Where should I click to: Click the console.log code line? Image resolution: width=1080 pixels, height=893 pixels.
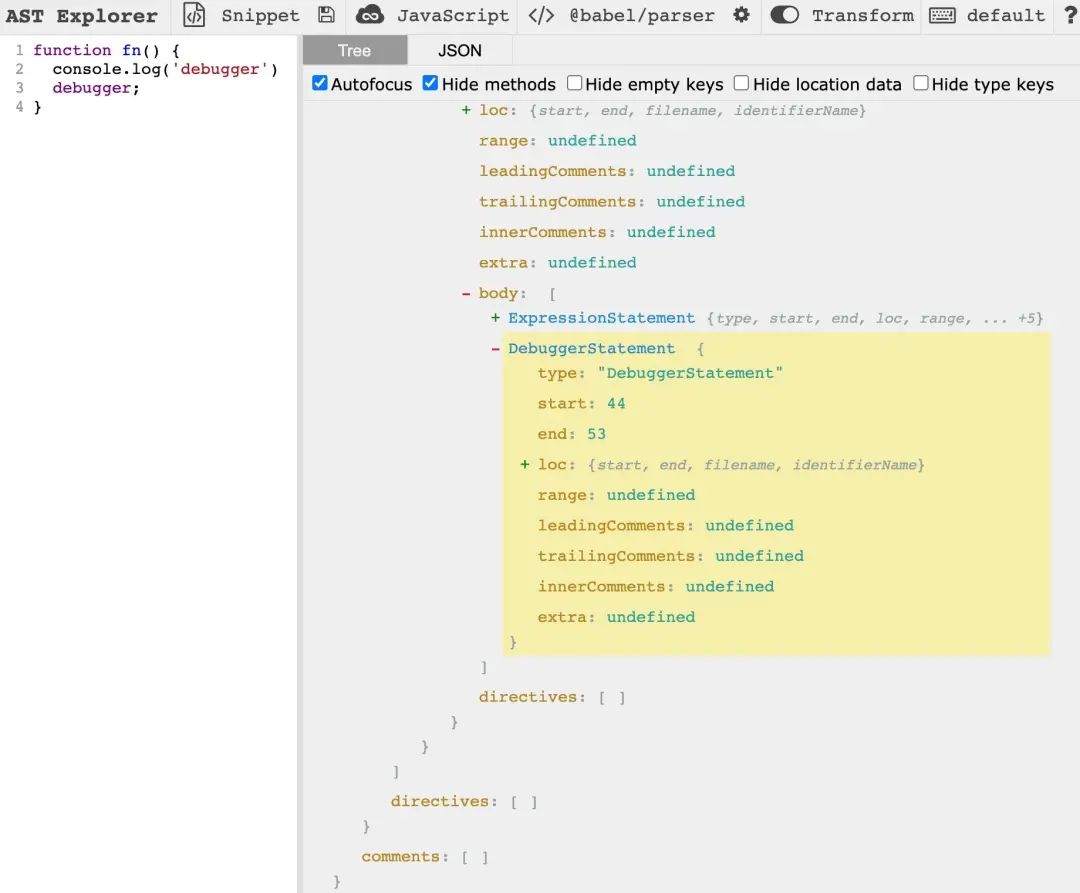pyautogui.click(x=165, y=69)
